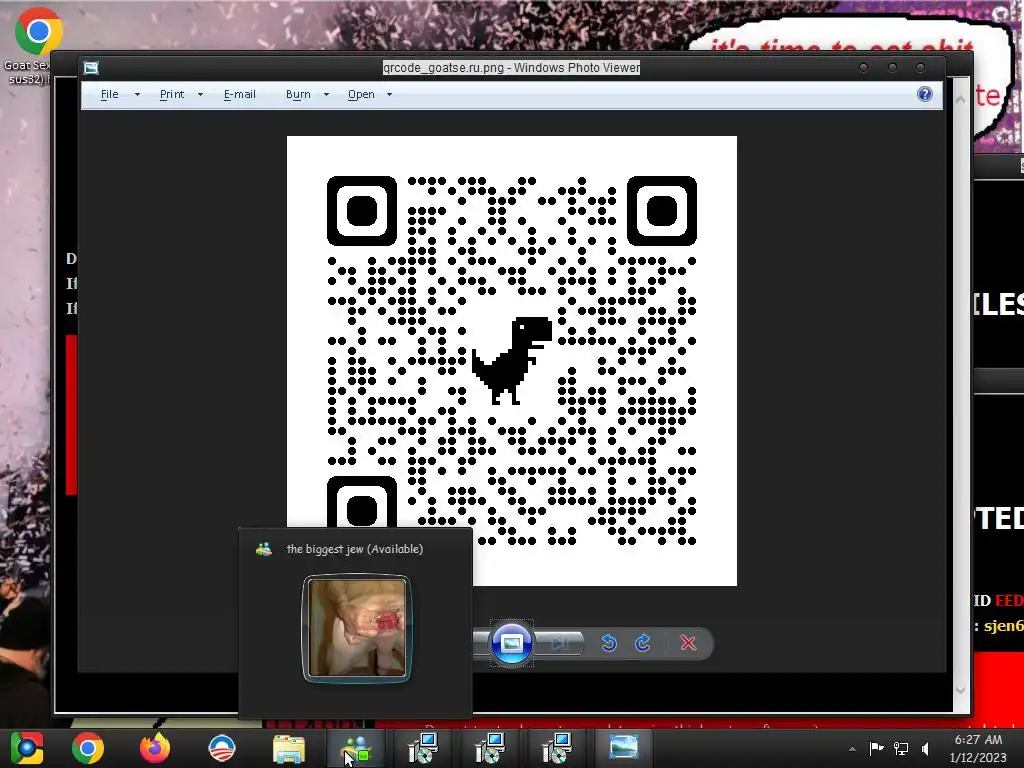Click the QR code image
Viewport: 1024px width, 768px height.
click(x=512, y=360)
